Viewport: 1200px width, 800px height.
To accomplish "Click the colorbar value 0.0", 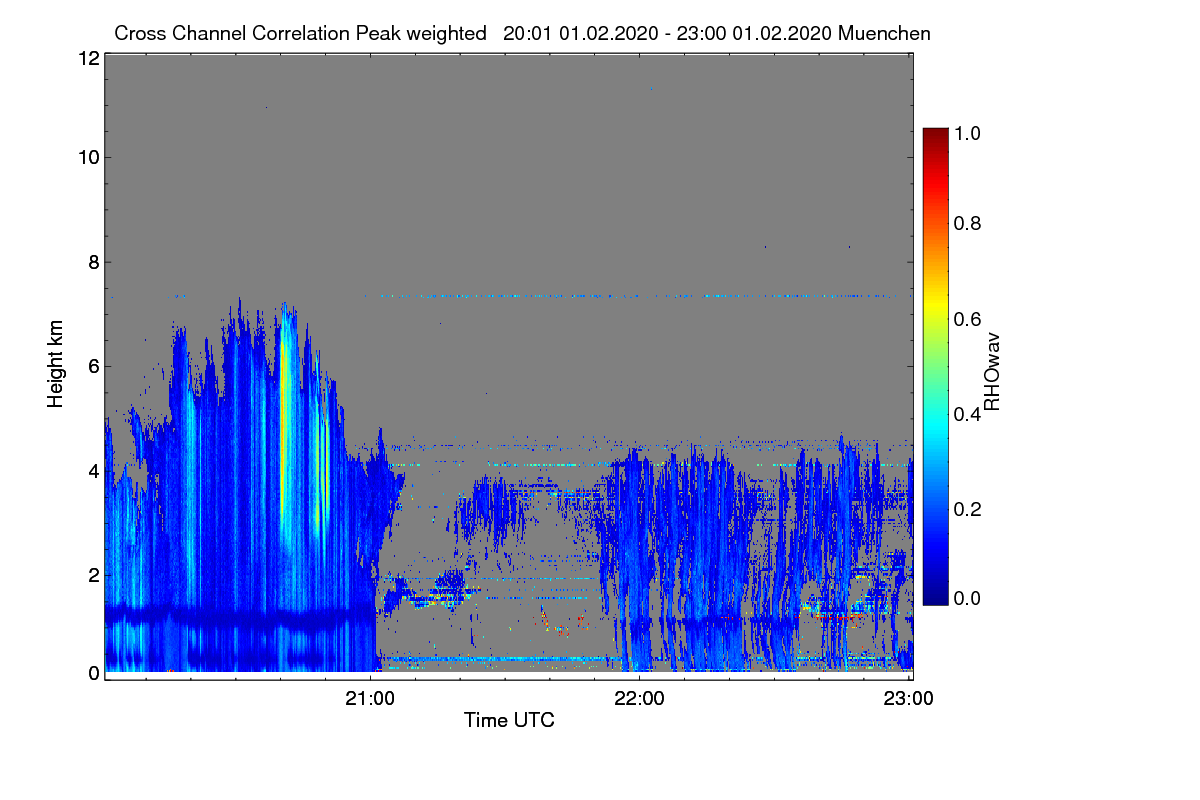I will coord(965,598).
